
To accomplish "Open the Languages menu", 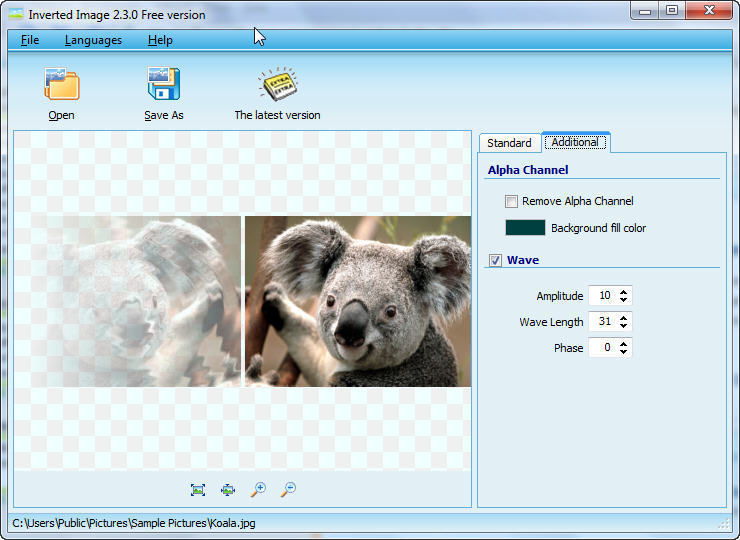I will tap(93, 40).
